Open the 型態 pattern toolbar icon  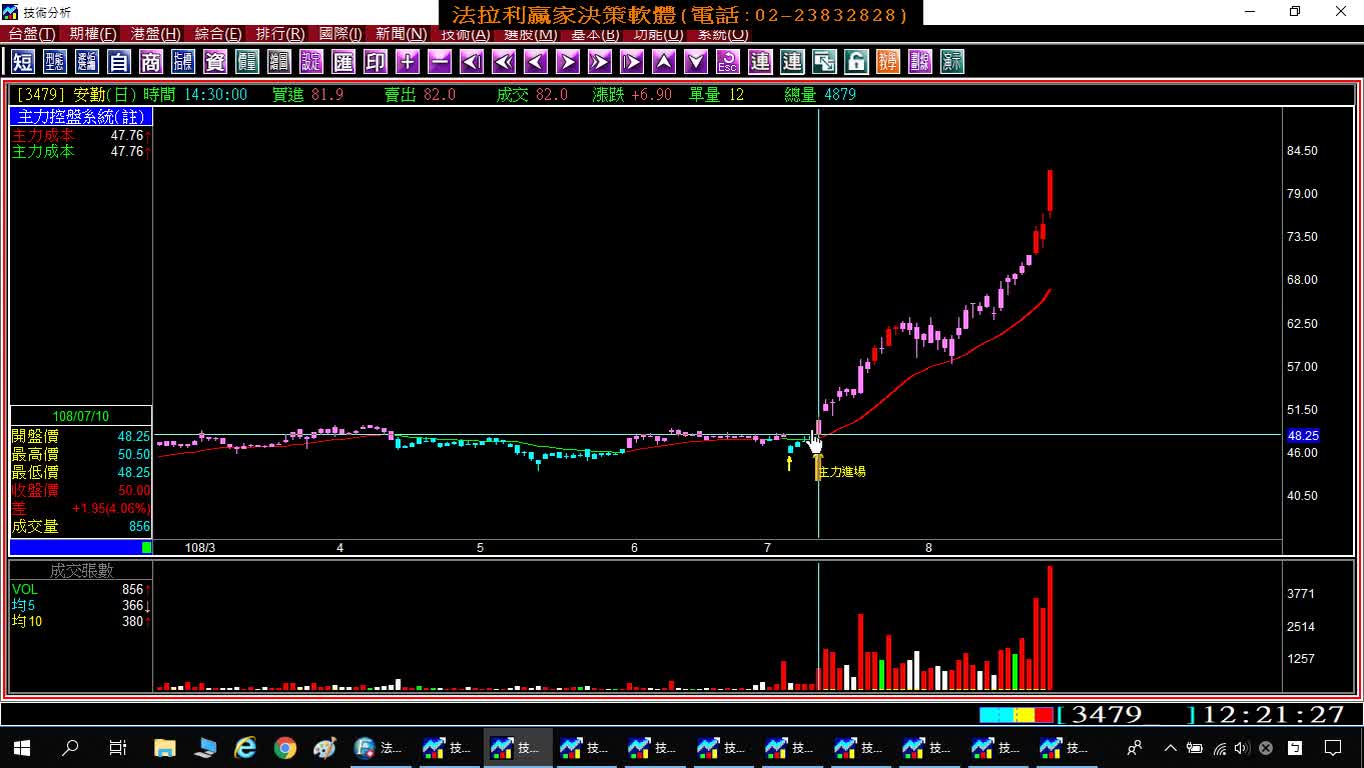[55, 62]
